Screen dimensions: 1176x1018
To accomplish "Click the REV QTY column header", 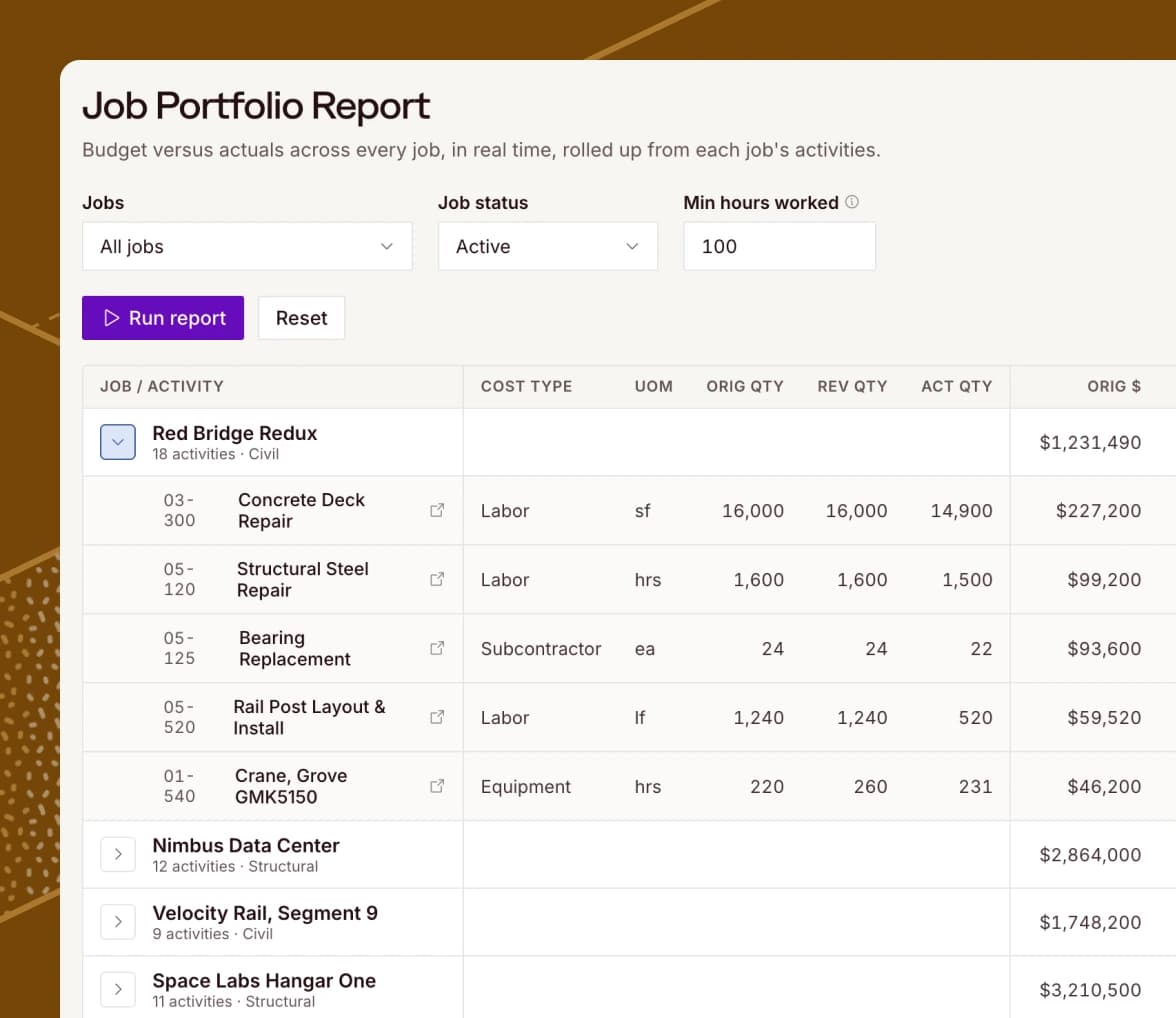I will click(852, 386).
